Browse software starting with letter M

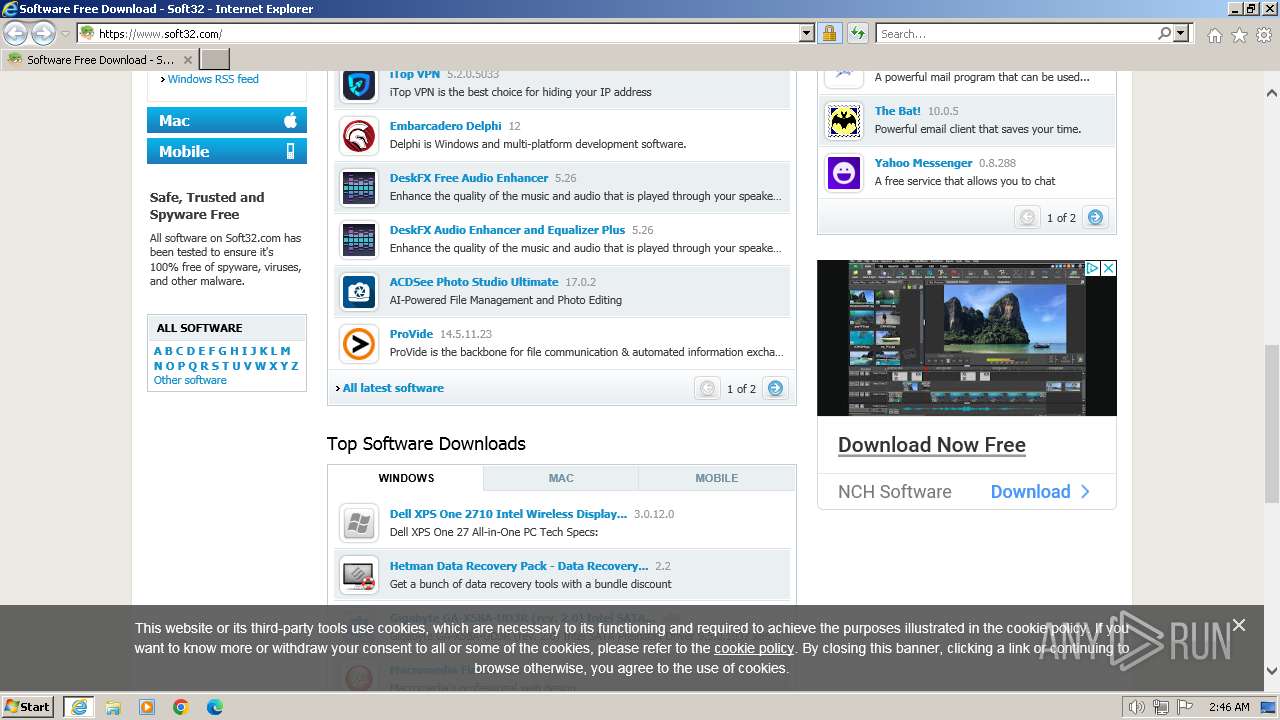coord(285,351)
